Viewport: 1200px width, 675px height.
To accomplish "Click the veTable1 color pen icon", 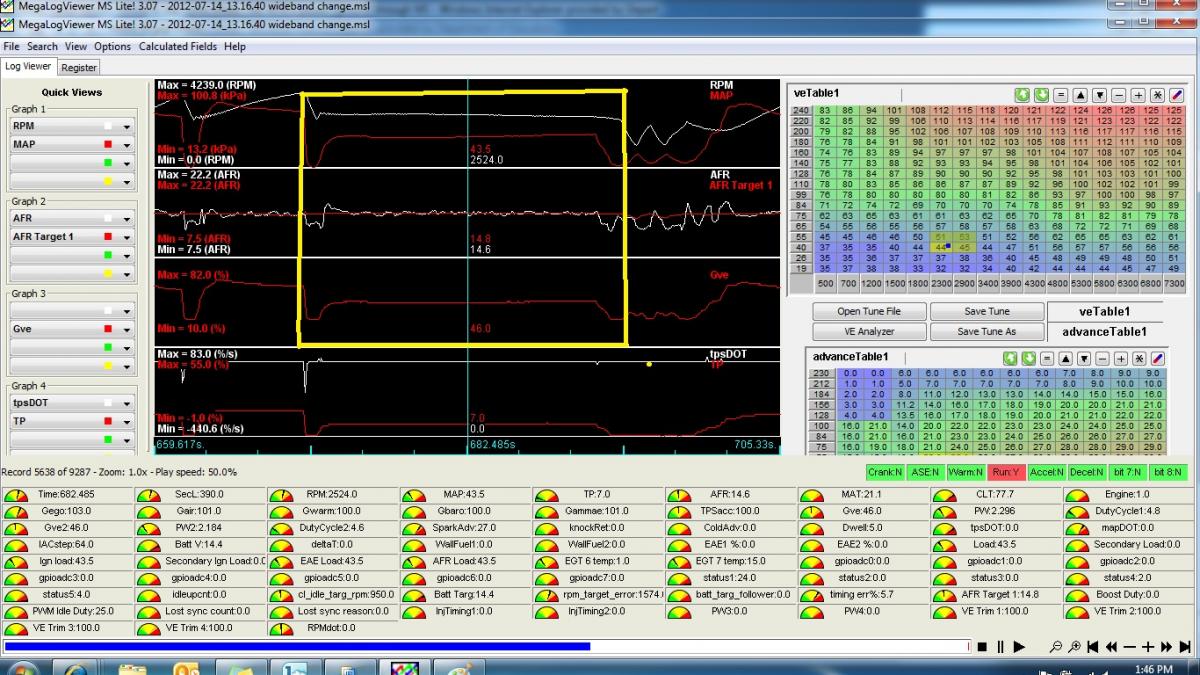I will coord(1176,94).
